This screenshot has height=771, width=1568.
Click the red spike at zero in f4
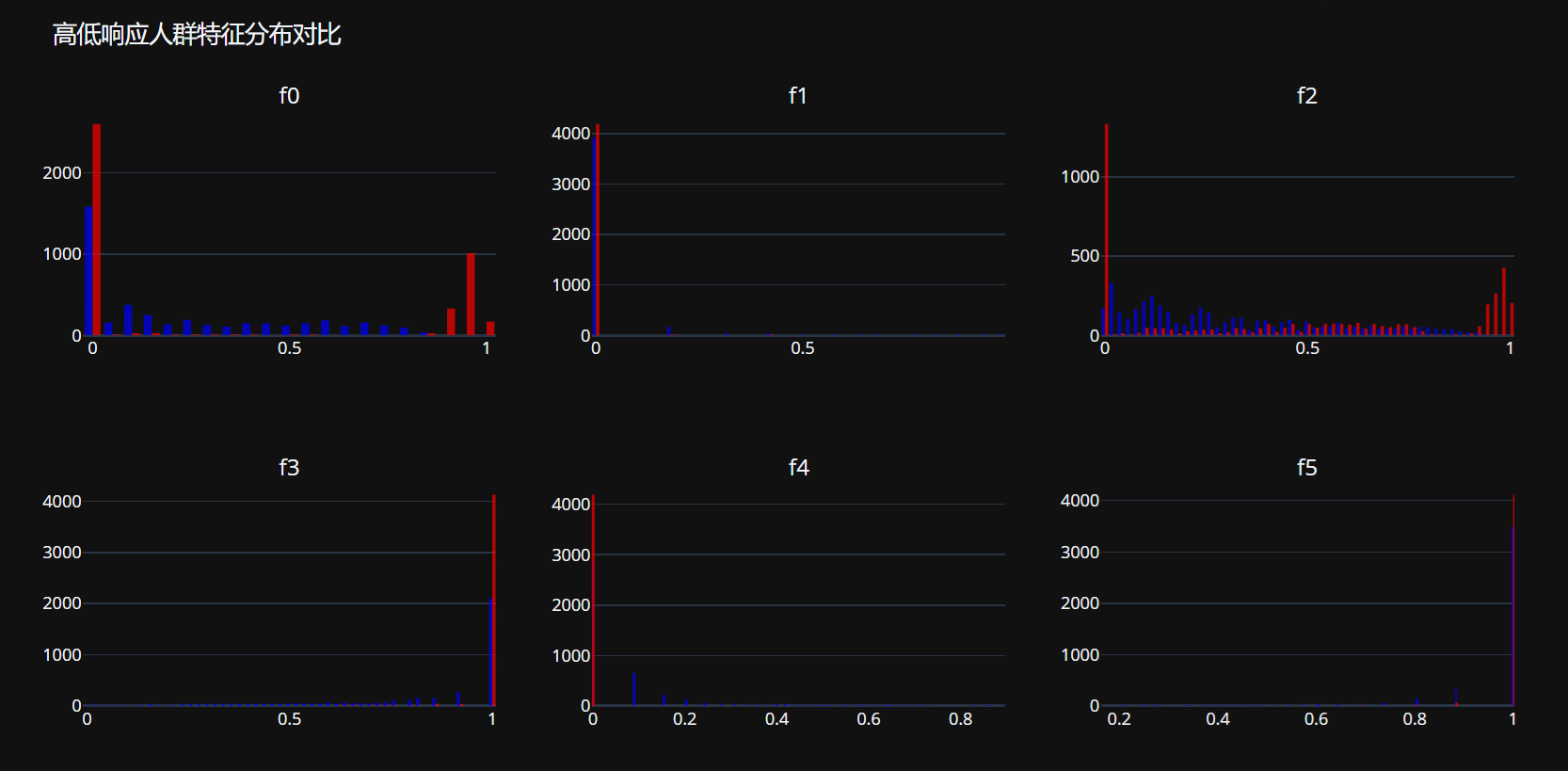coord(593,601)
